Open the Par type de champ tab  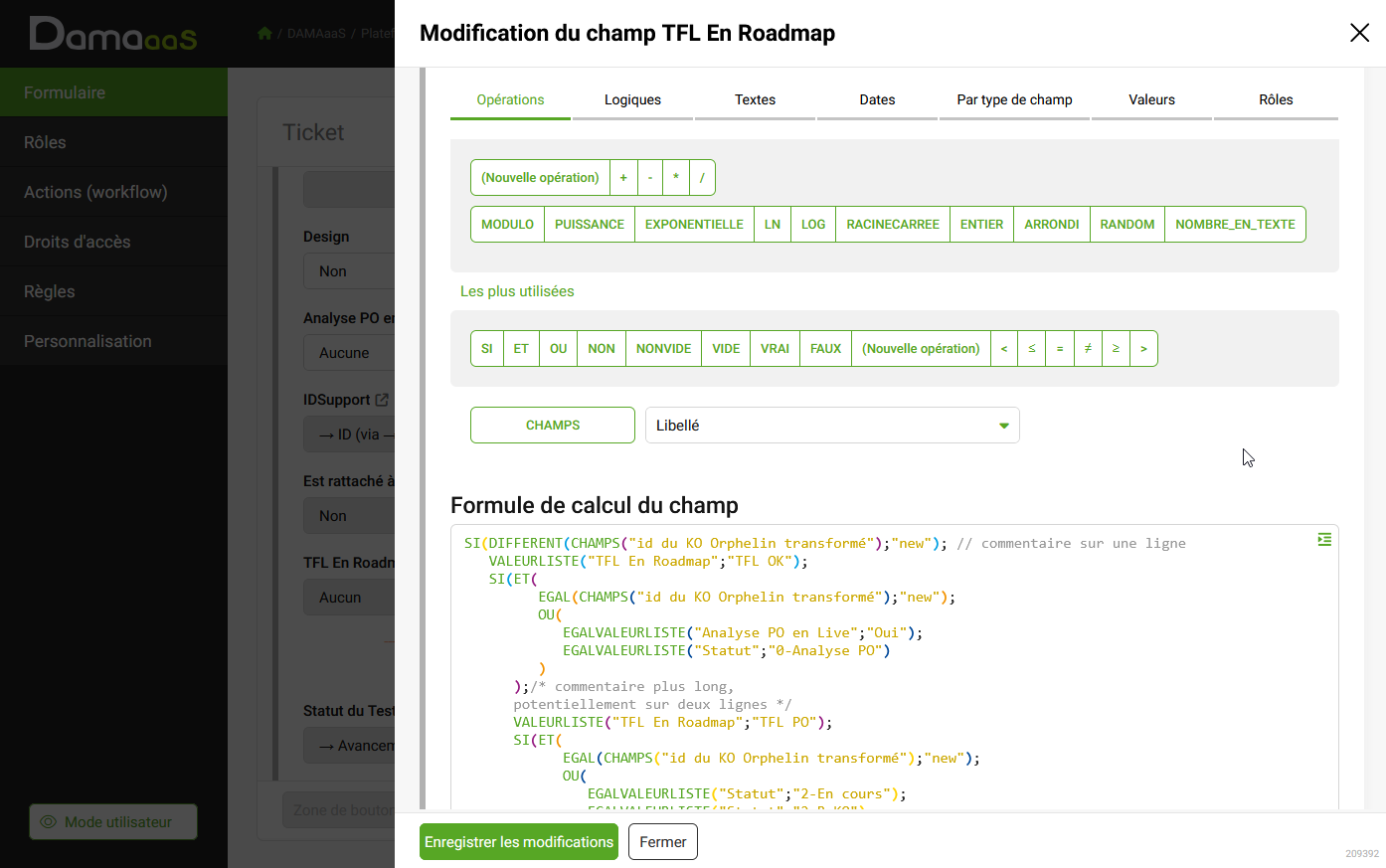[1014, 100]
